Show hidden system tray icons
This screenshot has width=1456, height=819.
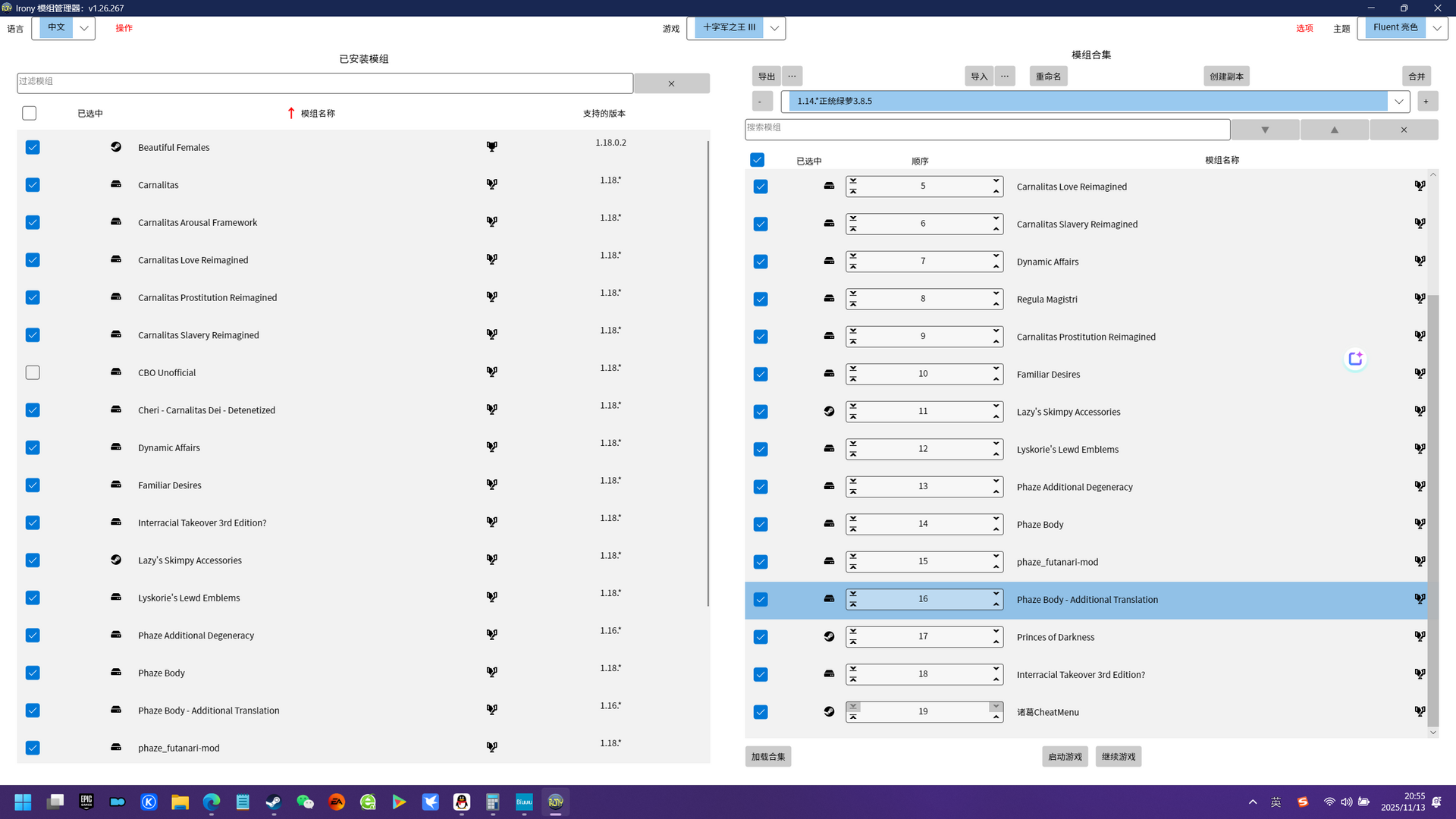(x=1253, y=802)
